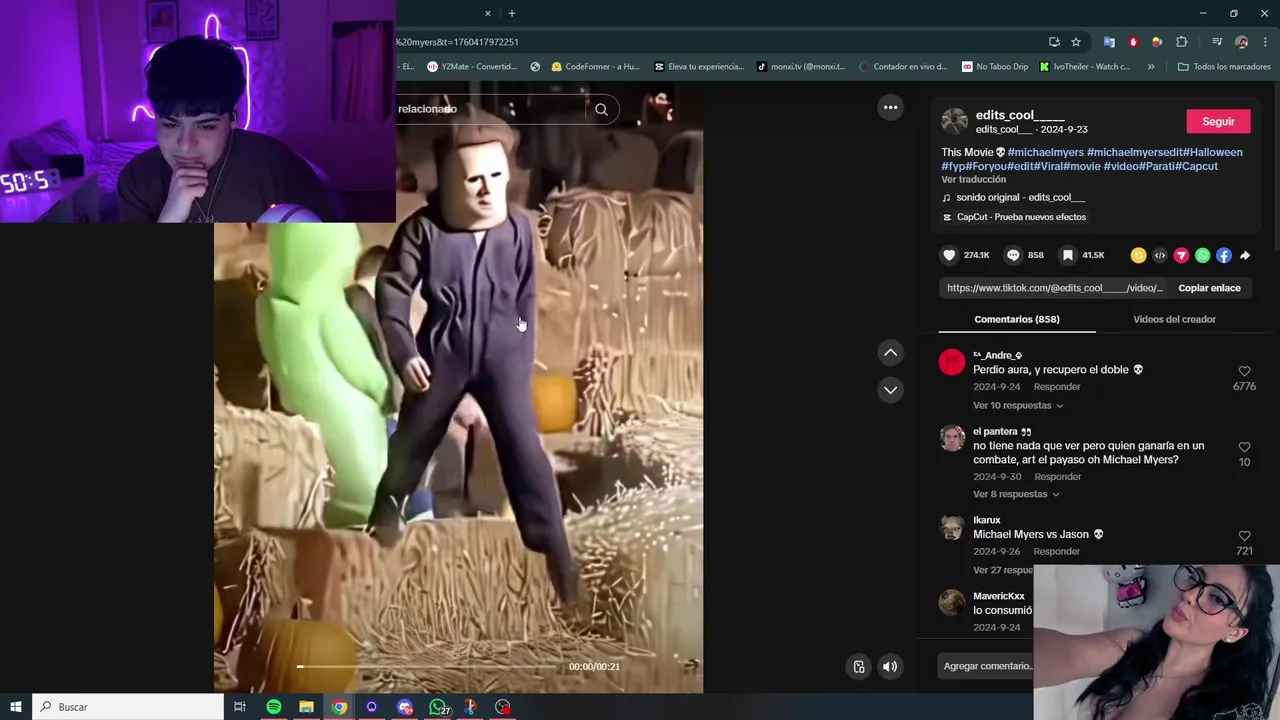Open the Contador en vivo bookmark

[902, 67]
